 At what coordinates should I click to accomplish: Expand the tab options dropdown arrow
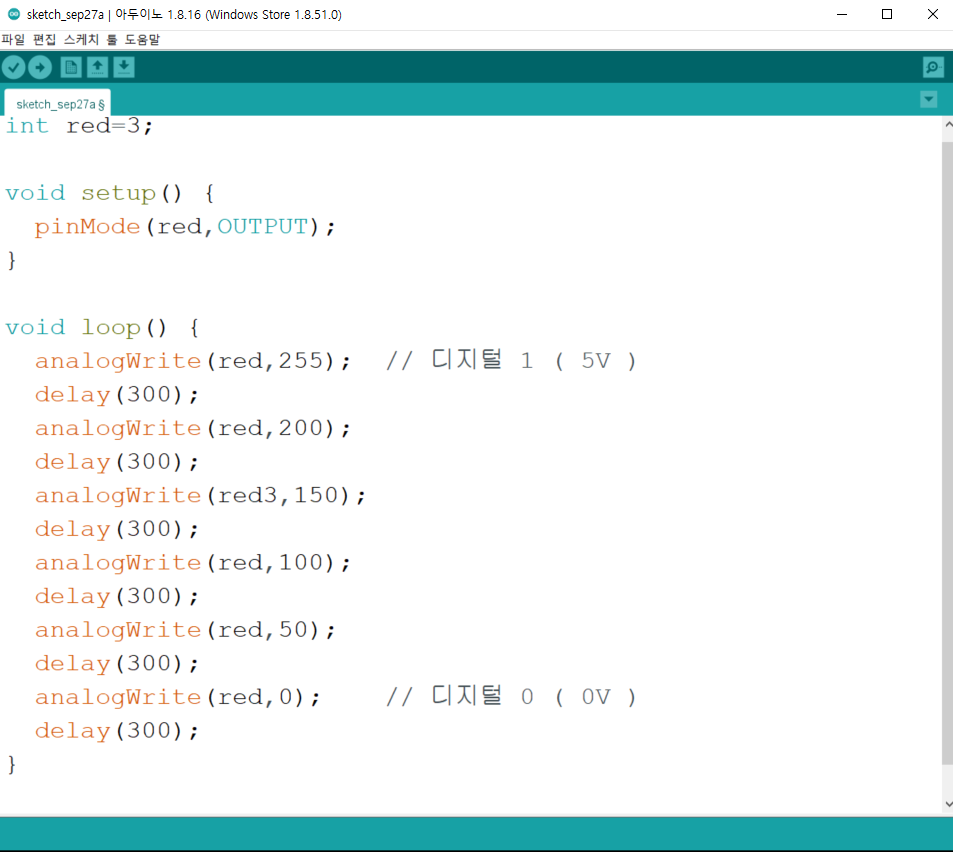coord(929,99)
